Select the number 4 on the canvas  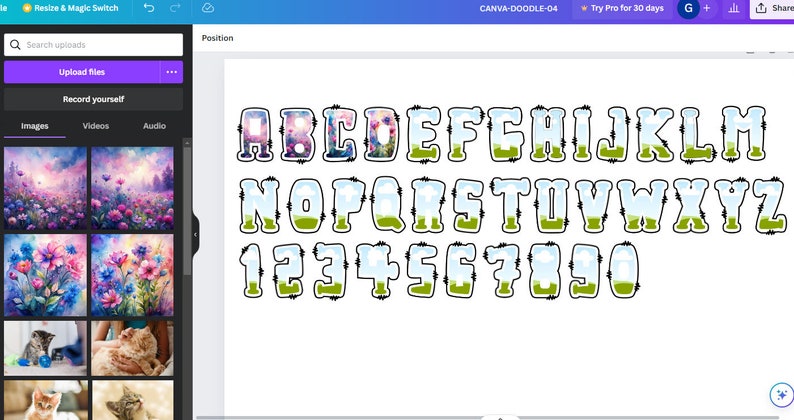click(x=378, y=270)
